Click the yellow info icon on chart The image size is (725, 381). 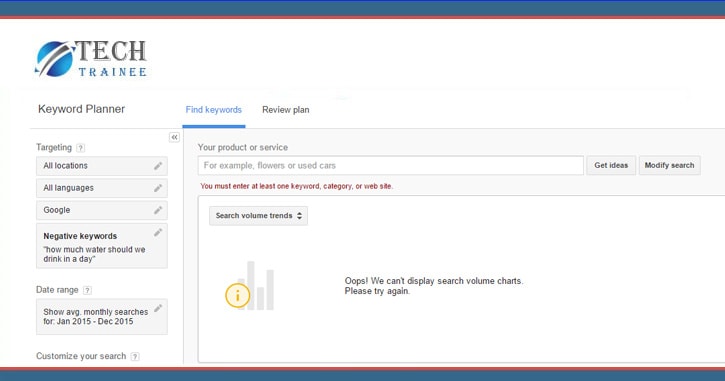pos(238,295)
